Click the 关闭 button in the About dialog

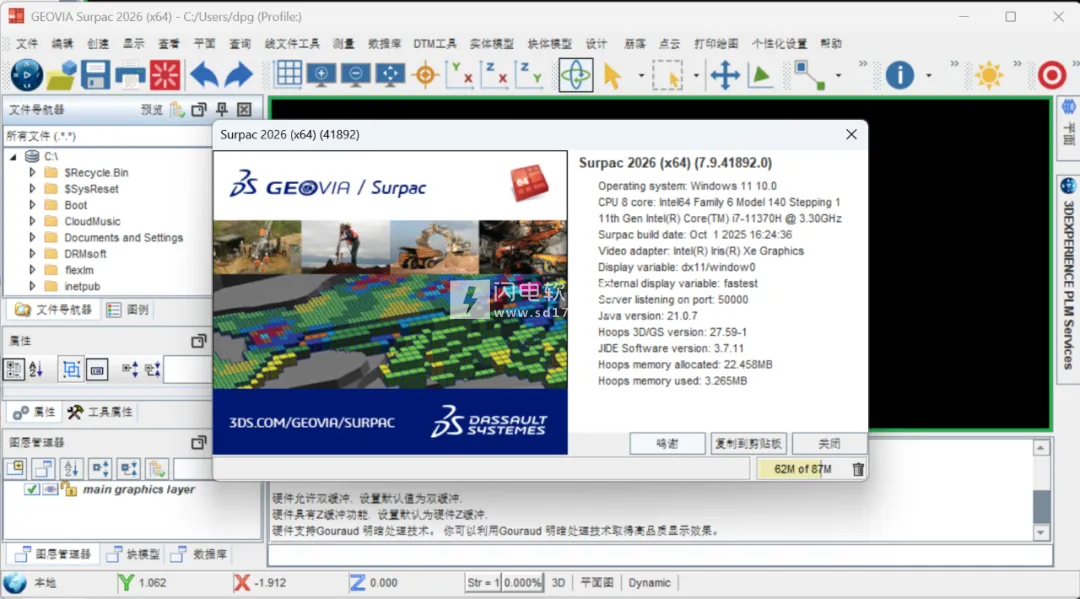[829, 443]
